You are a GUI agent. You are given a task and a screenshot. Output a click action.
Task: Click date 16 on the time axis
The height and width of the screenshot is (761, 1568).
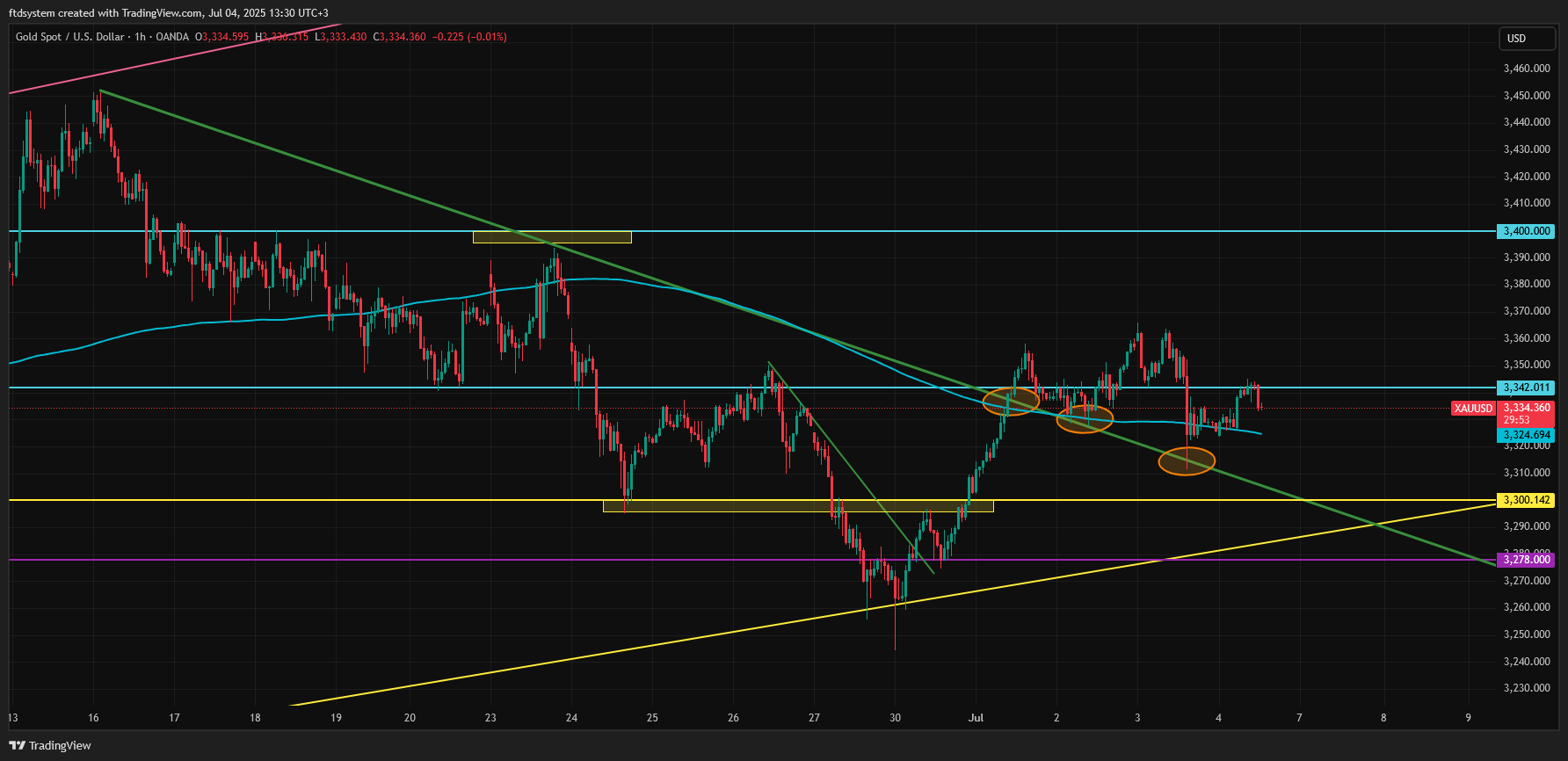point(93,718)
